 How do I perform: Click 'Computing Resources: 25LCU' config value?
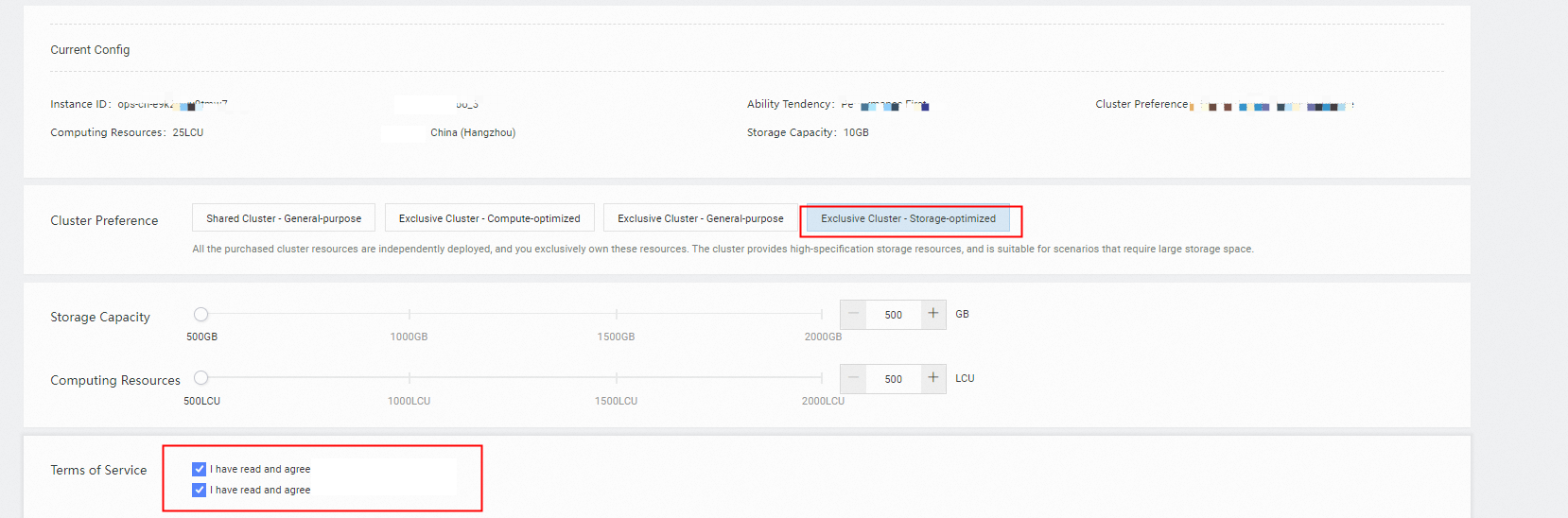[127, 132]
